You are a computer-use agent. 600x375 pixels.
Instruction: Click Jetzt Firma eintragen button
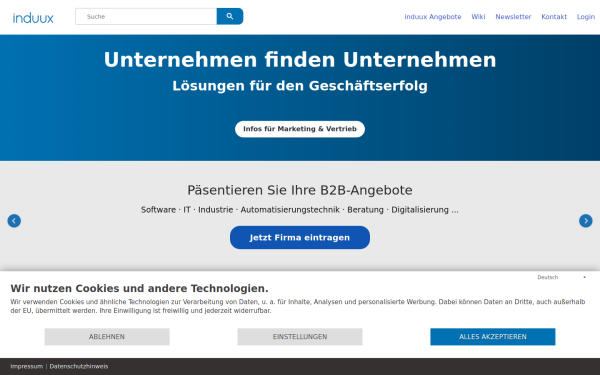coord(300,238)
